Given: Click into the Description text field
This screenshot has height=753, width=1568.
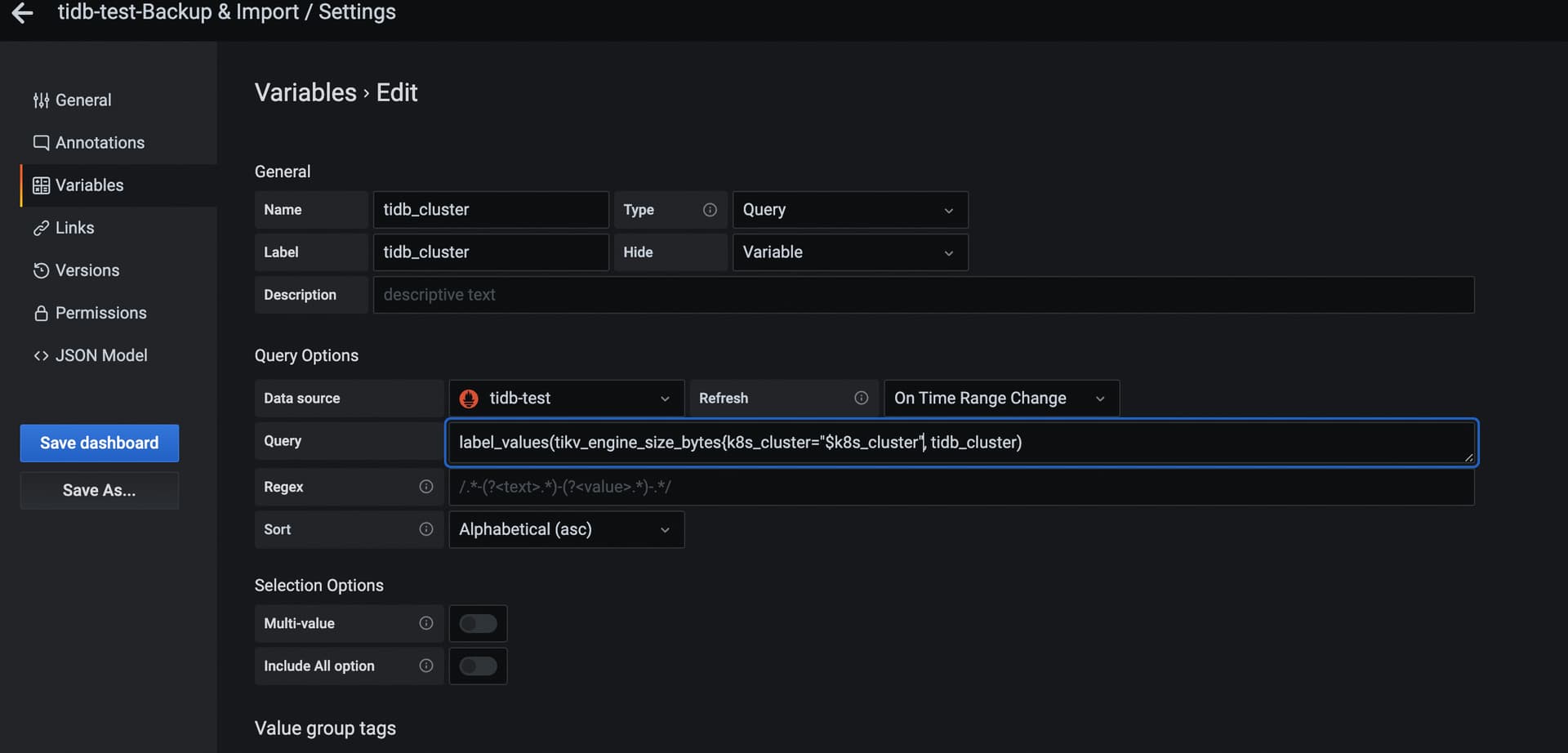Looking at the screenshot, I should tap(923, 295).
